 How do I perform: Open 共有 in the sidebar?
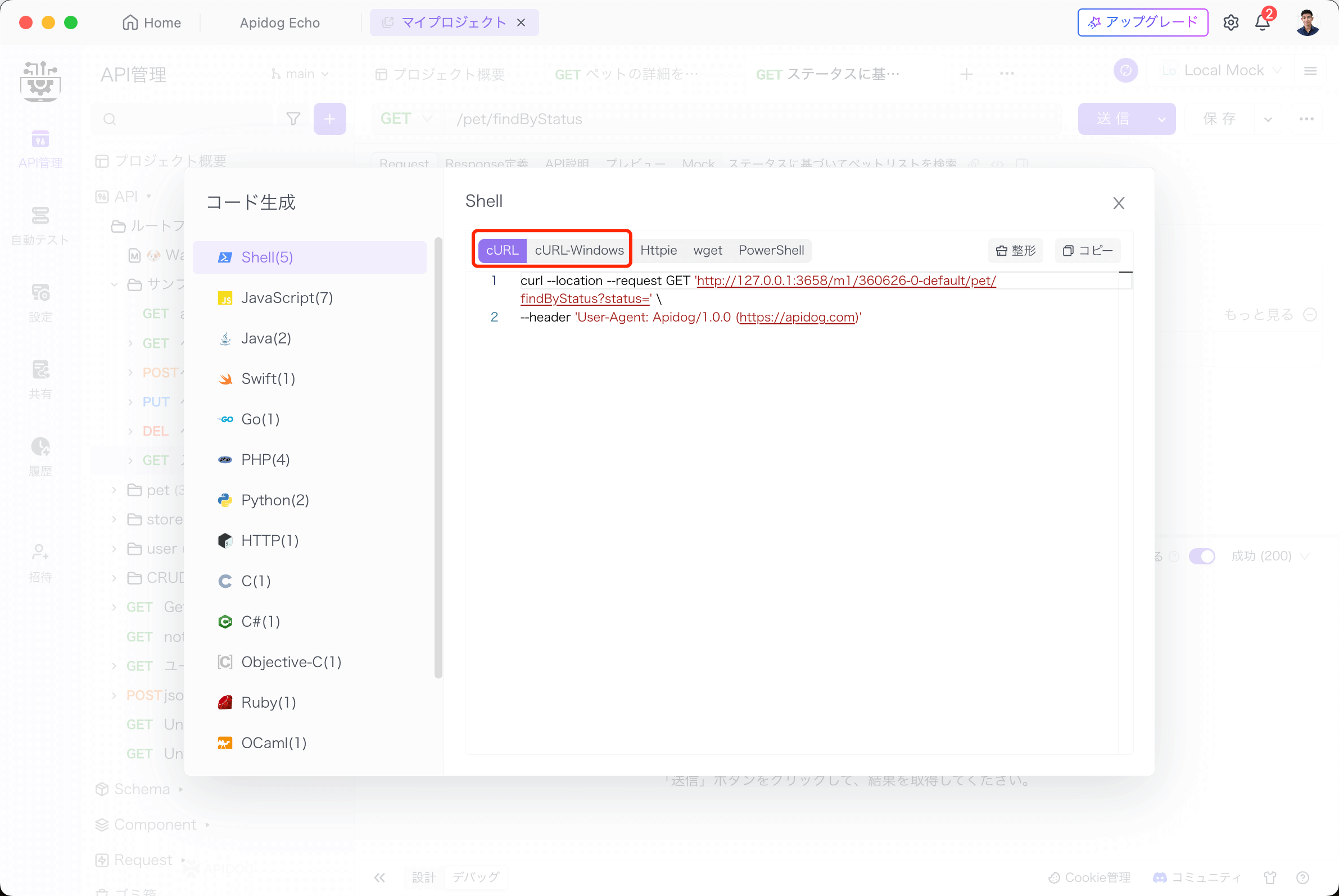40,381
